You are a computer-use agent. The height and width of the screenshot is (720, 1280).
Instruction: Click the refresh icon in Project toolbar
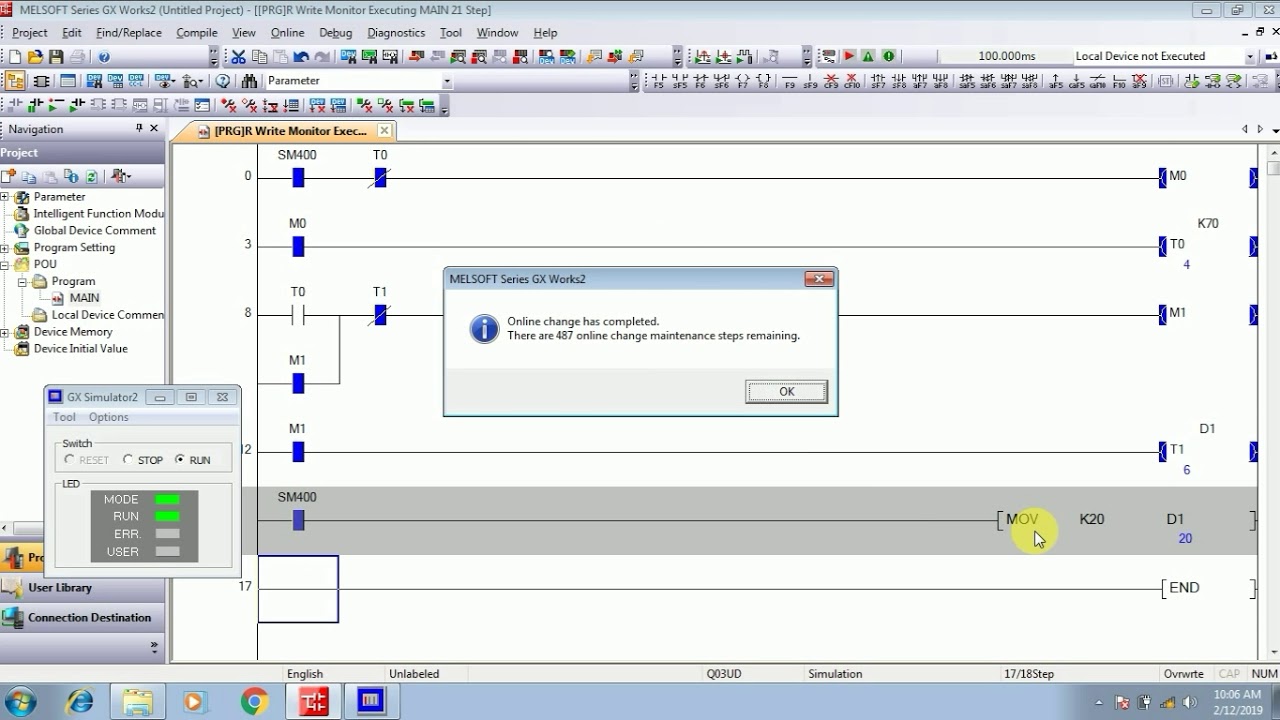coord(91,176)
